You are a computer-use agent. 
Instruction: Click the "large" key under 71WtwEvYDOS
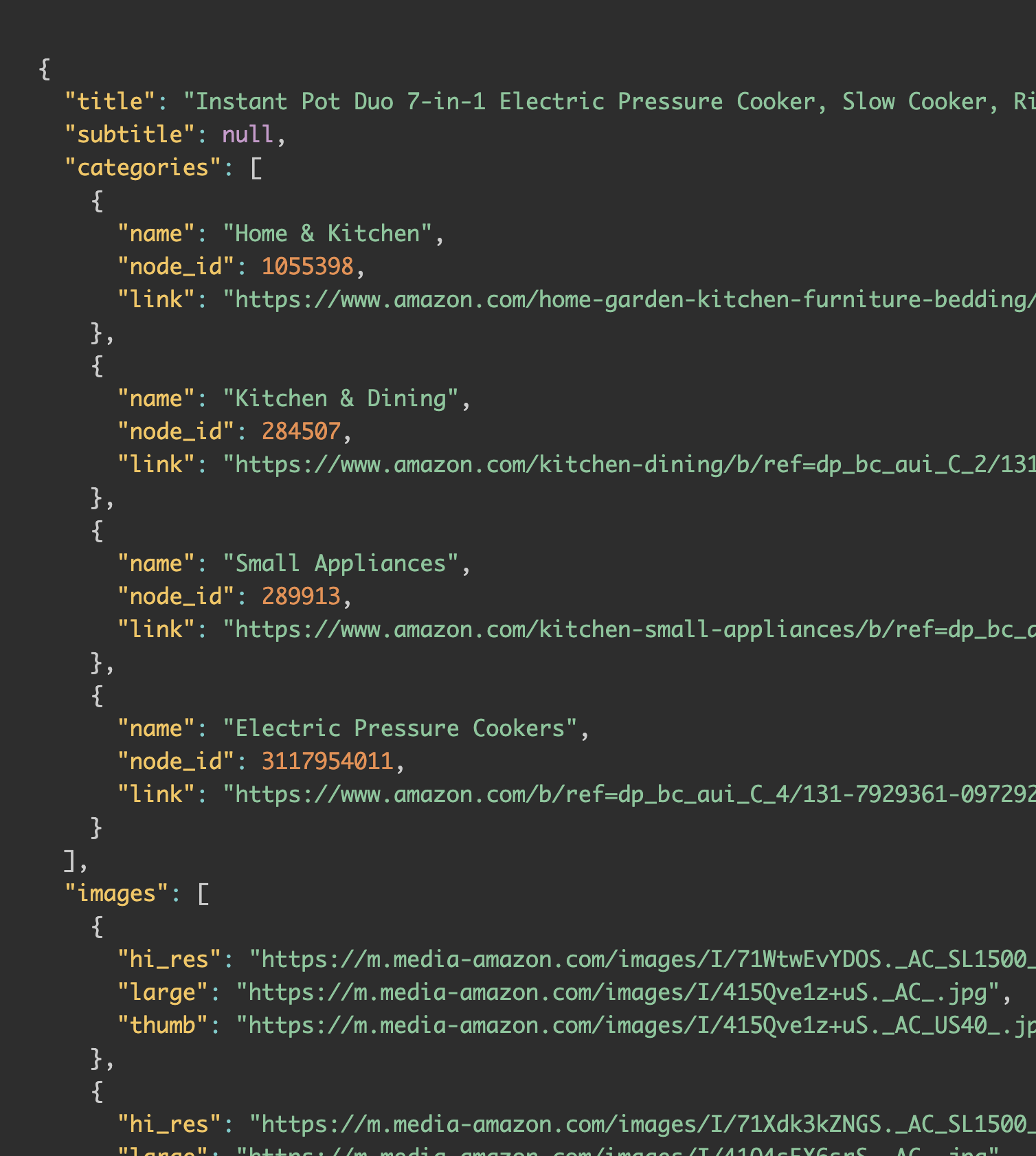tap(163, 992)
